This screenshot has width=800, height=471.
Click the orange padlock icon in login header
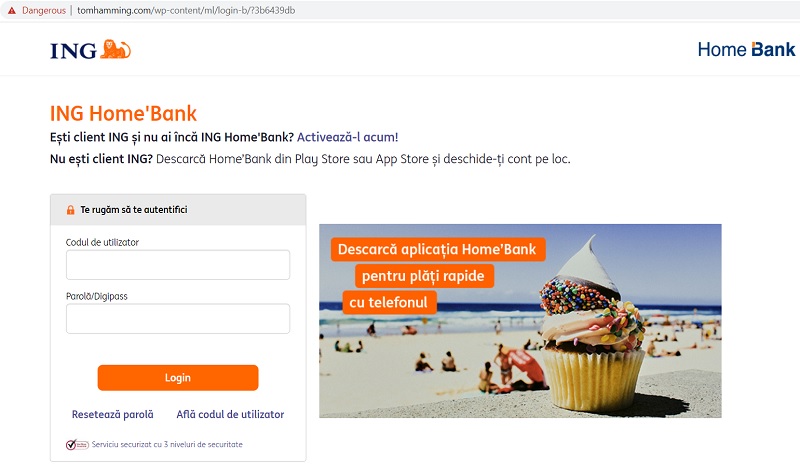pyautogui.click(x=70, y=210)
